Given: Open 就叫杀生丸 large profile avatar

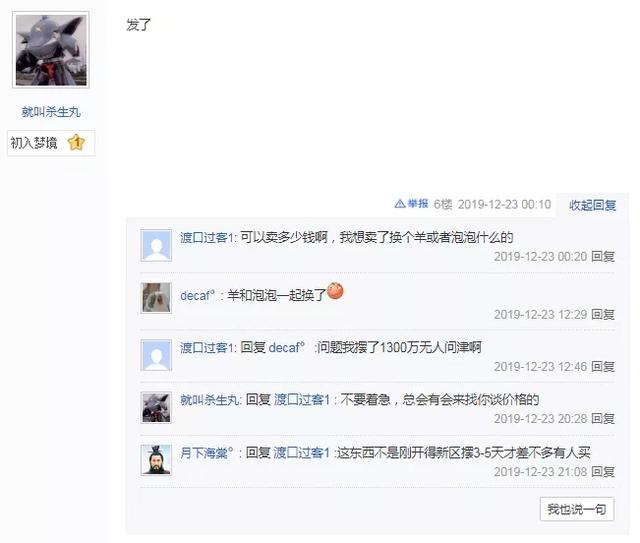Looking at the screenshot, I should point(51,50).
